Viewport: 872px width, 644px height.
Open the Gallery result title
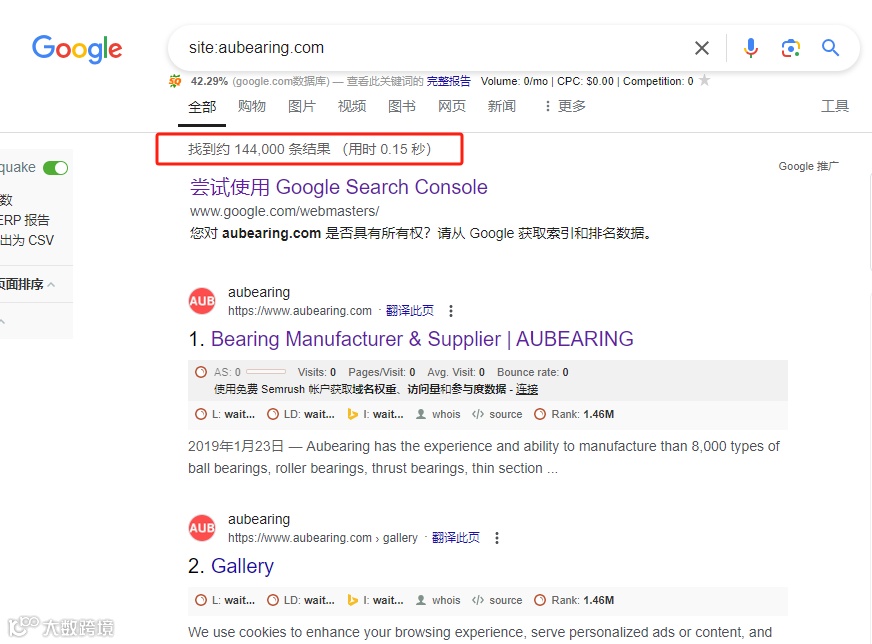point(242,566)
